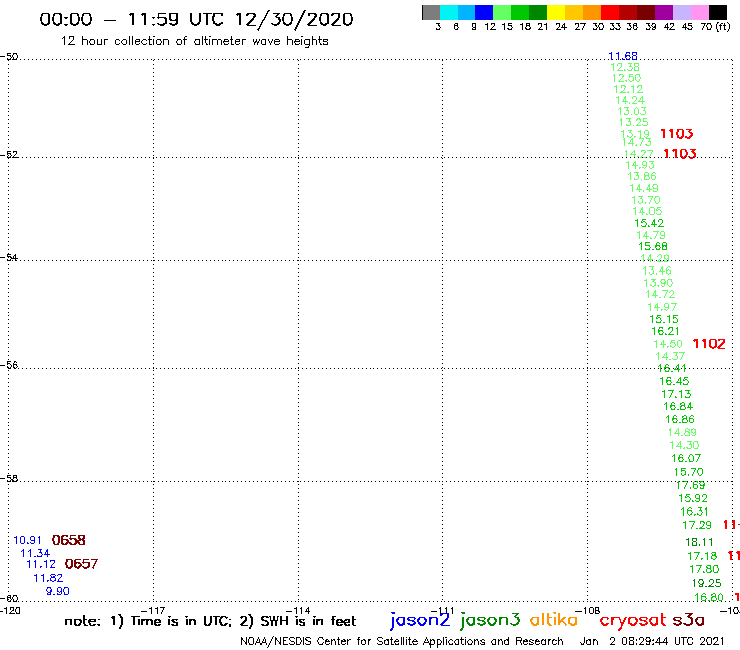Click the blue 11.68 wave height value
This screenshot has height=650, width=740.
coord(622,56)
